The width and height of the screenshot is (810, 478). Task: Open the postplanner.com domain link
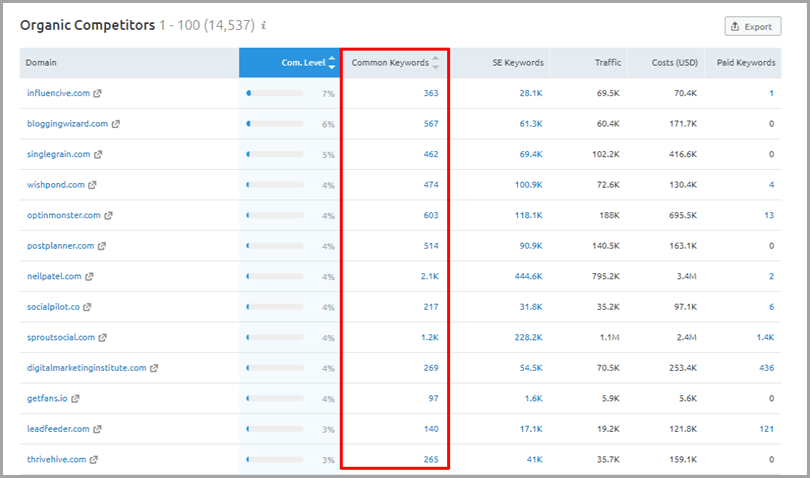point(61,245)
